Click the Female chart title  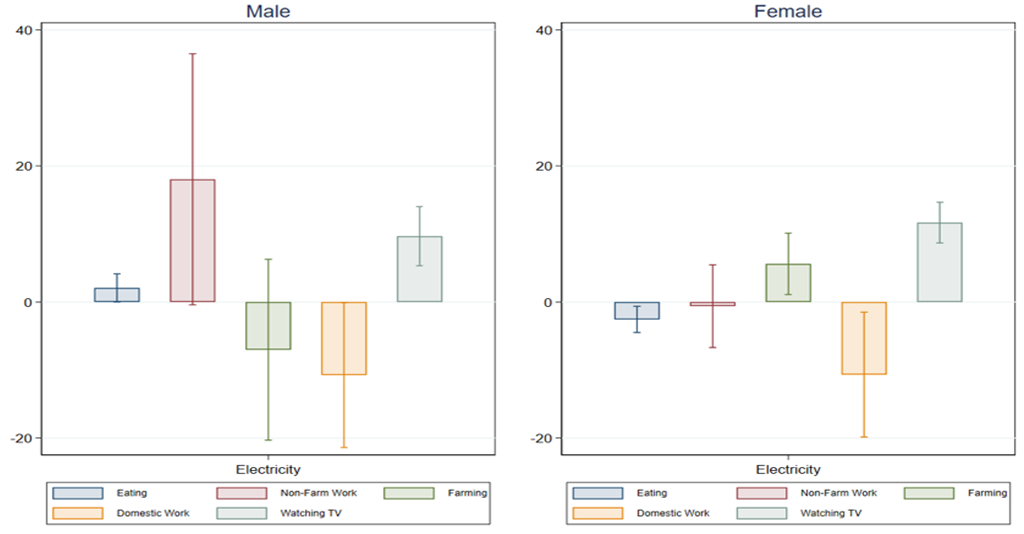788,12
